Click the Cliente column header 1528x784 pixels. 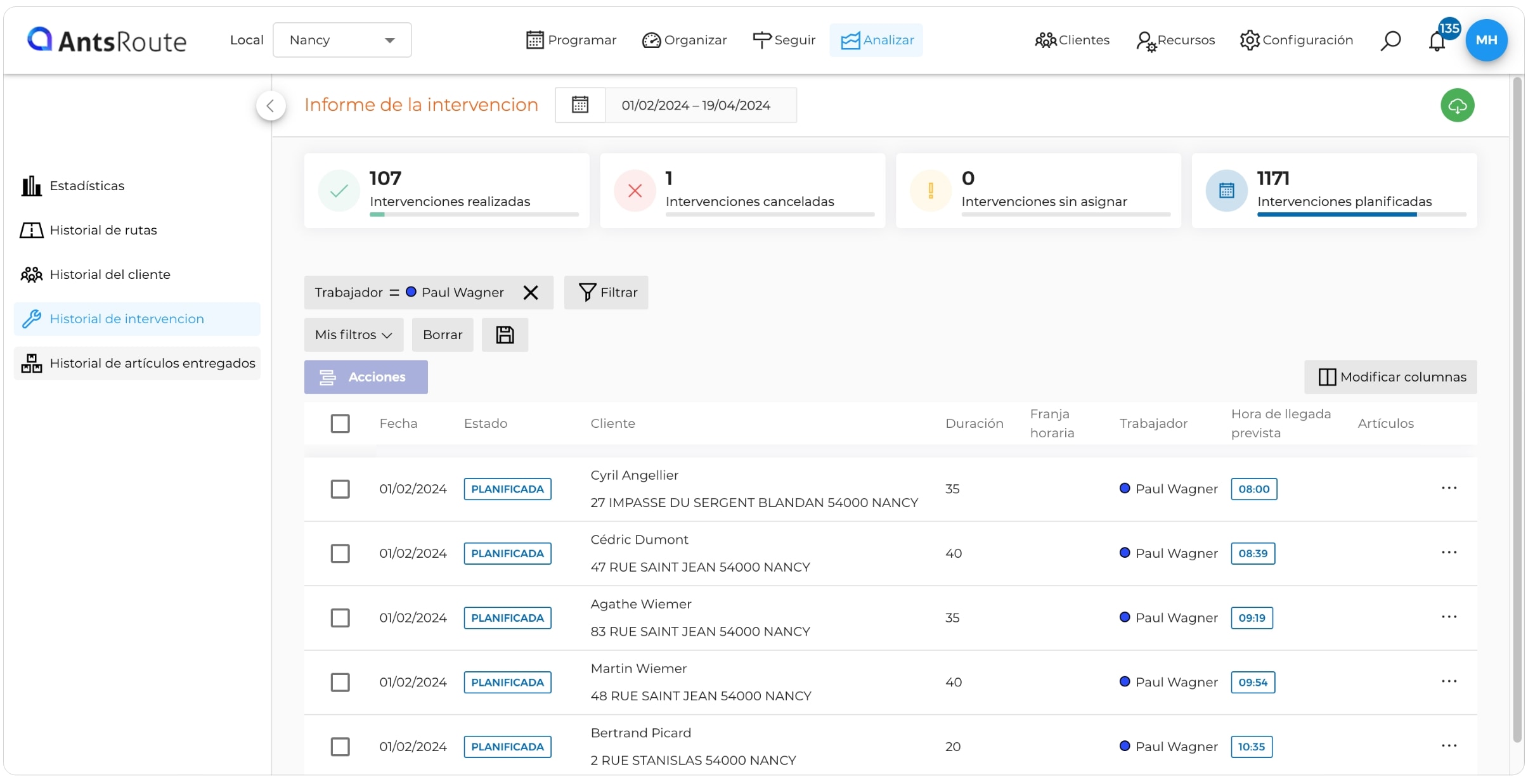pos(612,423)
